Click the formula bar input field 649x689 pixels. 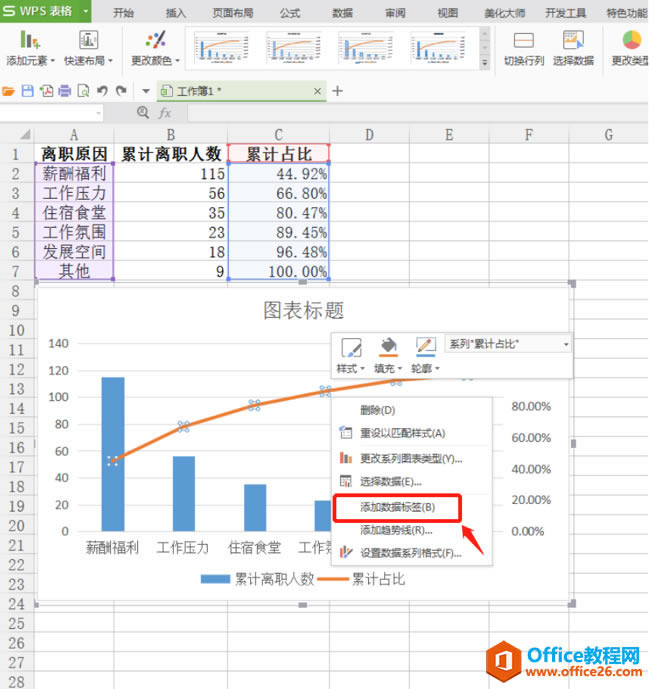point(417,113)
